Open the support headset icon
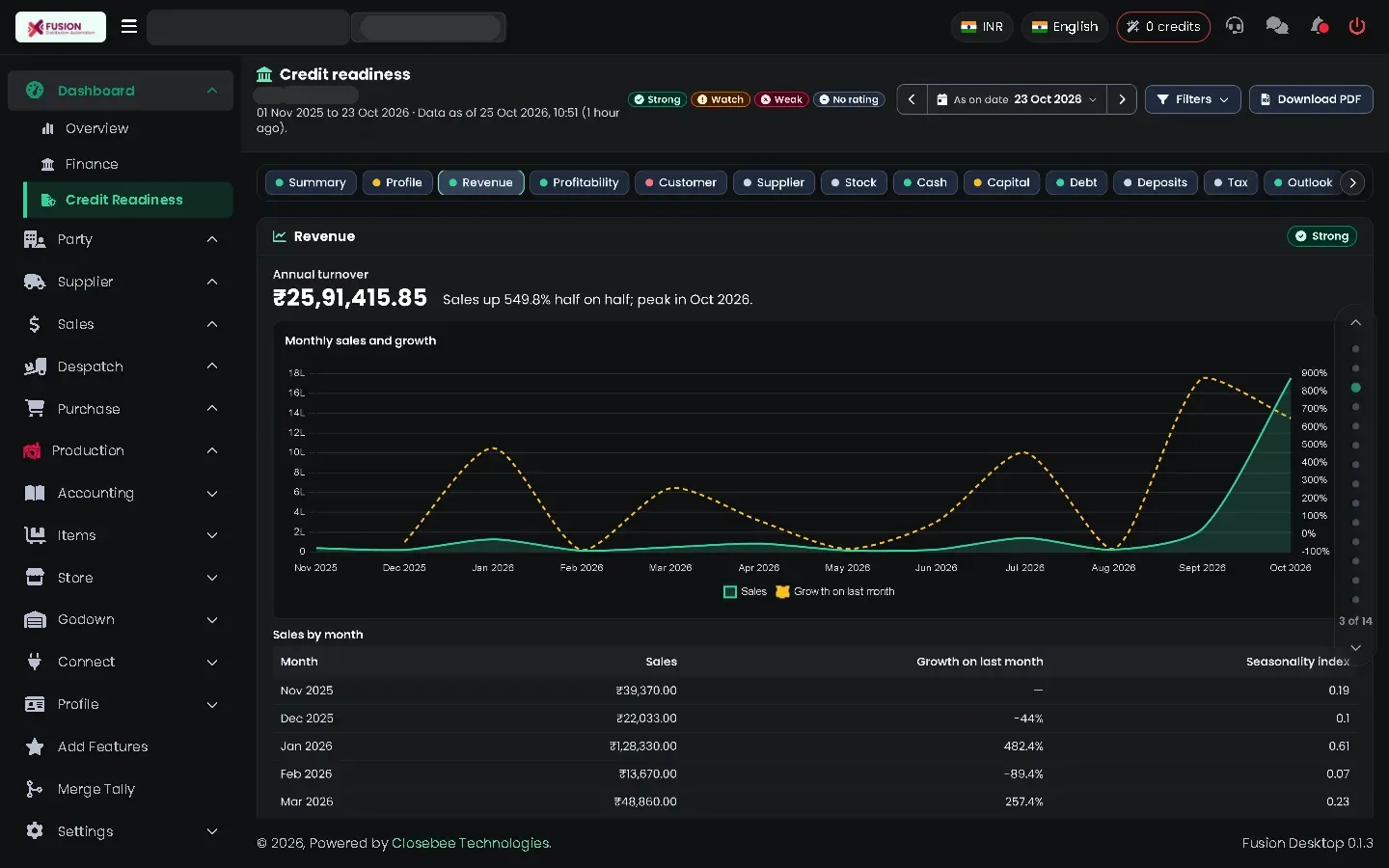The width and height of the screenshot is (1389, 868). coord(1235,26)
